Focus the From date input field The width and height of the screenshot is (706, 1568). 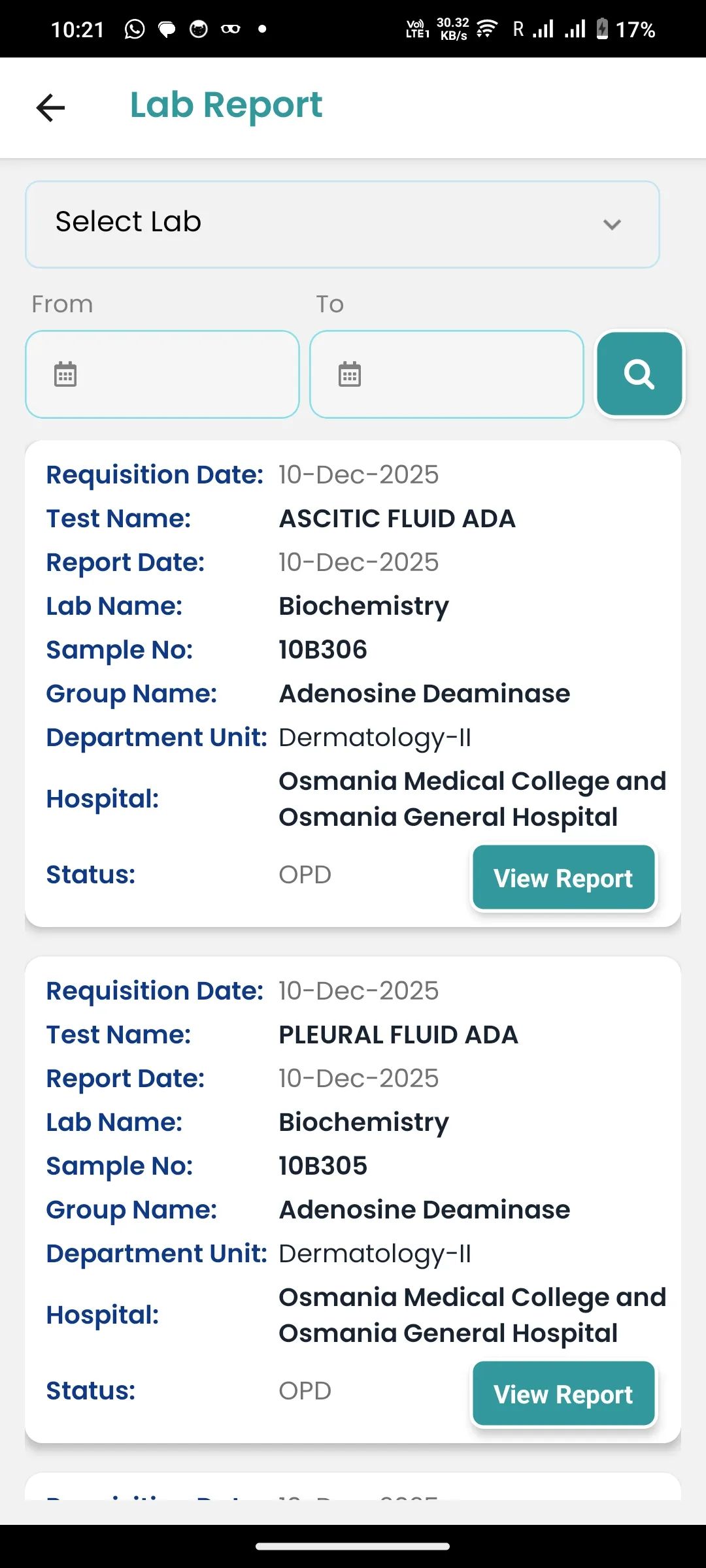(176, 374)
